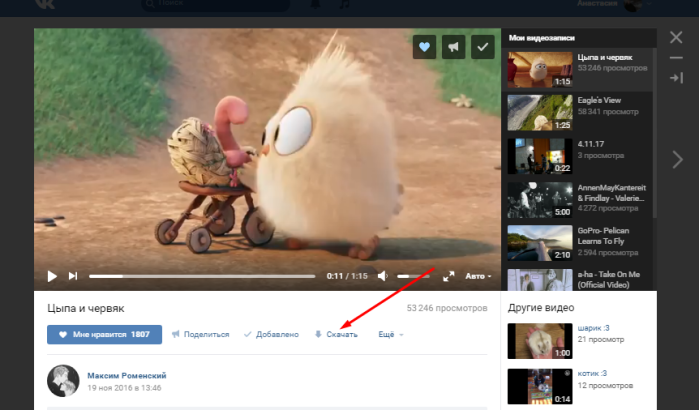Open a-ha - Take On Me video title
Viewport: 699px width, 410px height.
click(609, 279)
